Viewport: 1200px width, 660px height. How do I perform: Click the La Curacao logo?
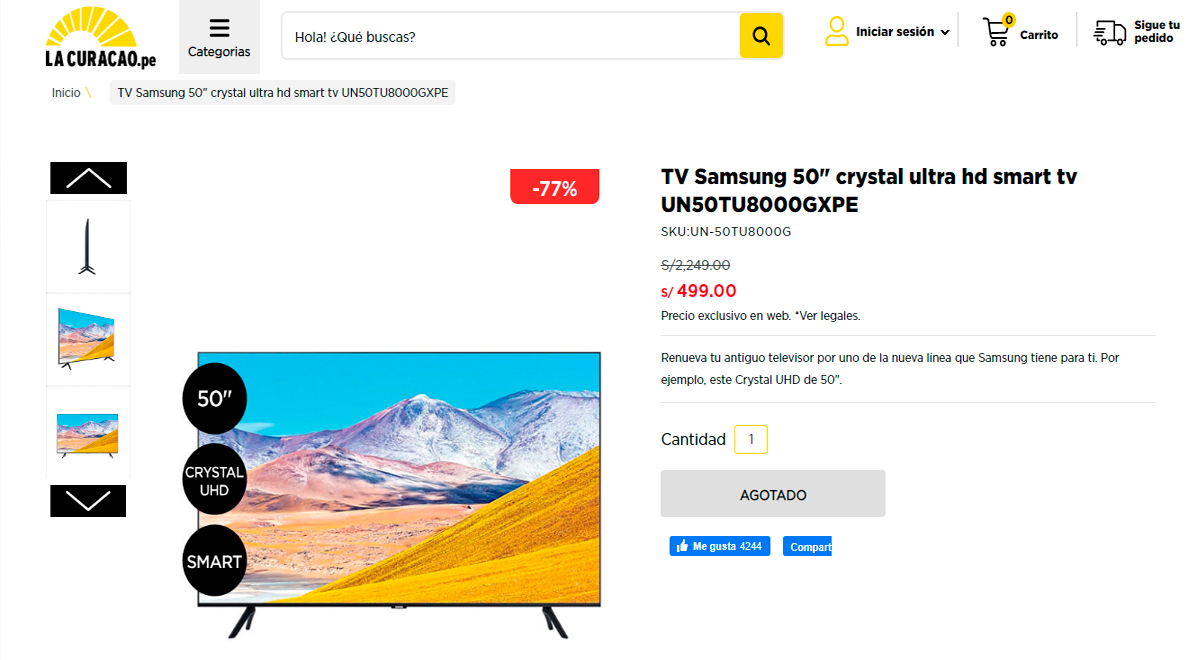click(x=101, y=37)
